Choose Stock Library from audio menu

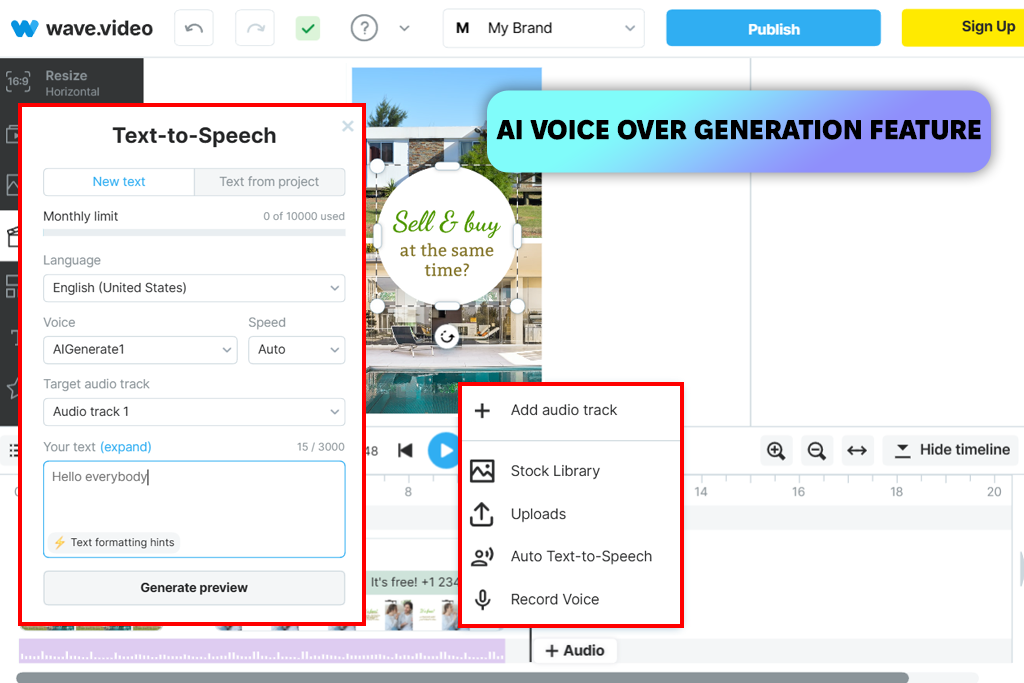(x=571, y=471)
